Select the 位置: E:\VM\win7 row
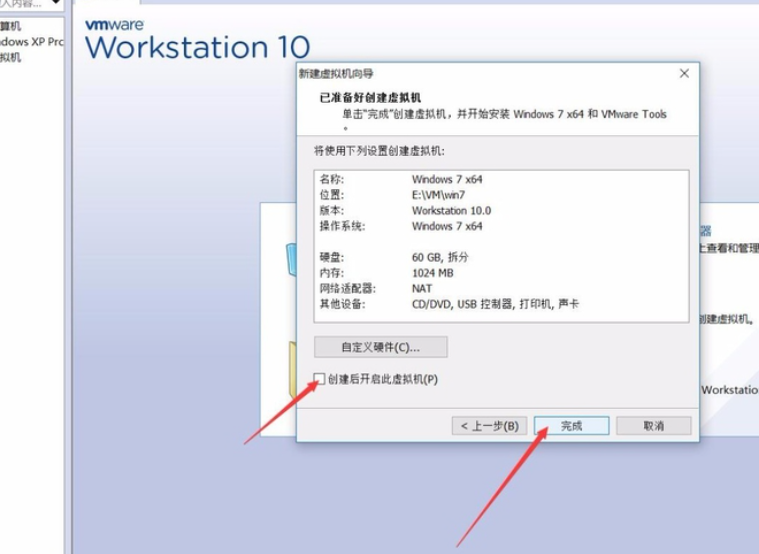Screen dimensions: 759x554 coord(501,195)
